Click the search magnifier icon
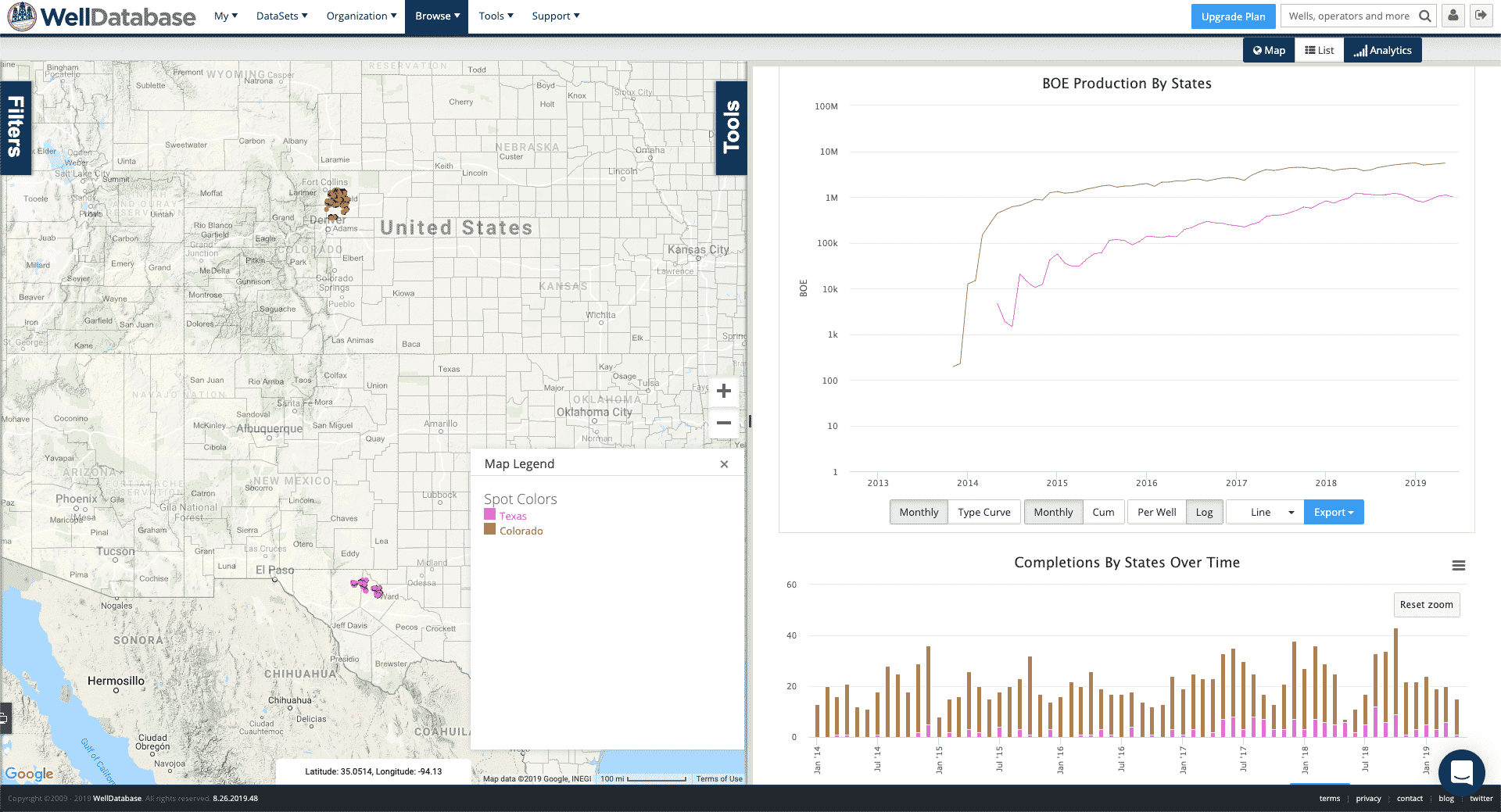 click(1425, 16)
